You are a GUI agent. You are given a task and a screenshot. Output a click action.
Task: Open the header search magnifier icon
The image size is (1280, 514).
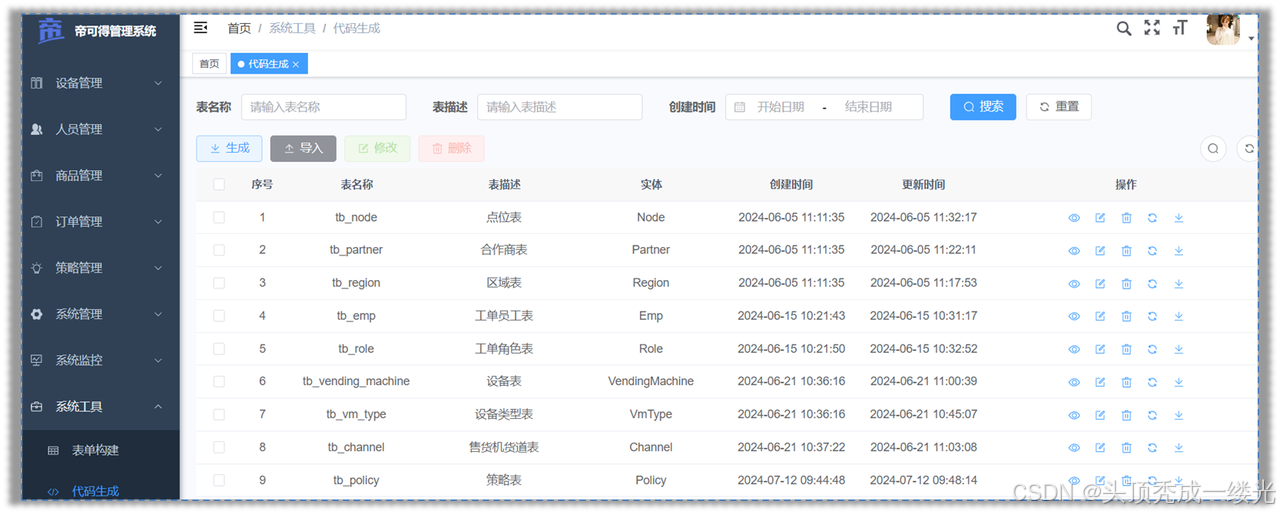click(1124, 28)
